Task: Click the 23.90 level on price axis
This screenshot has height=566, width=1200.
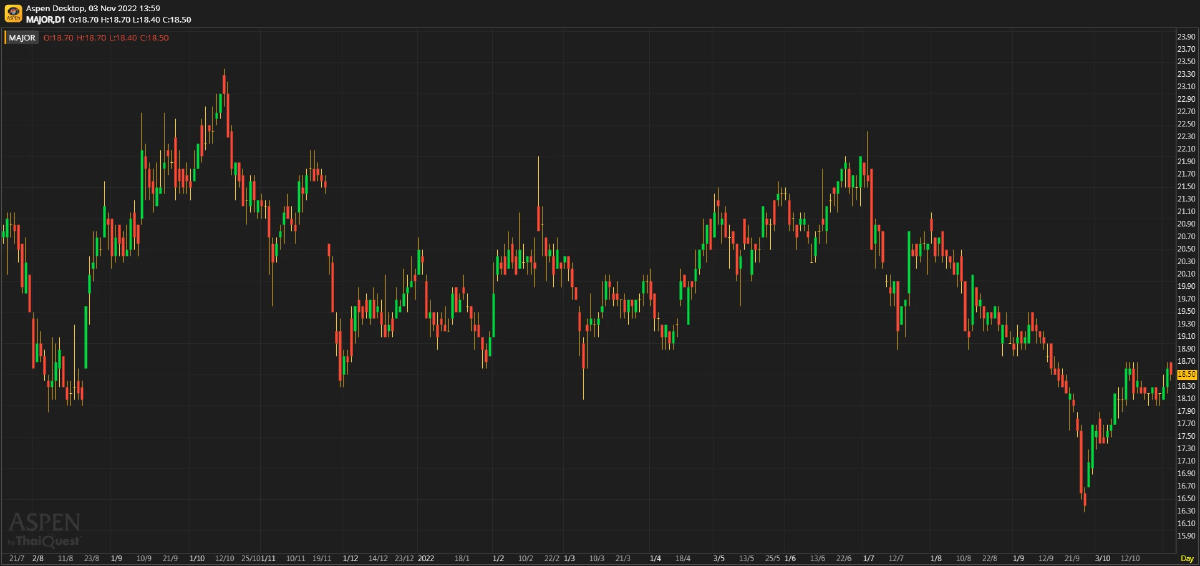Action: 1186,37
